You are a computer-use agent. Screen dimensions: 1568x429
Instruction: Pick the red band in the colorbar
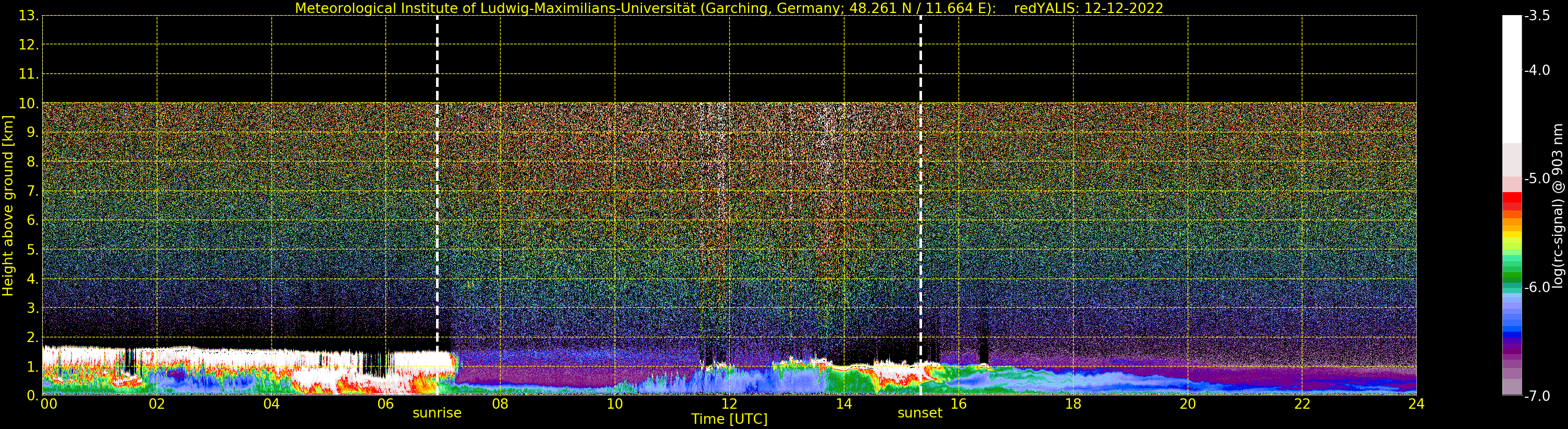(1511, 198)
